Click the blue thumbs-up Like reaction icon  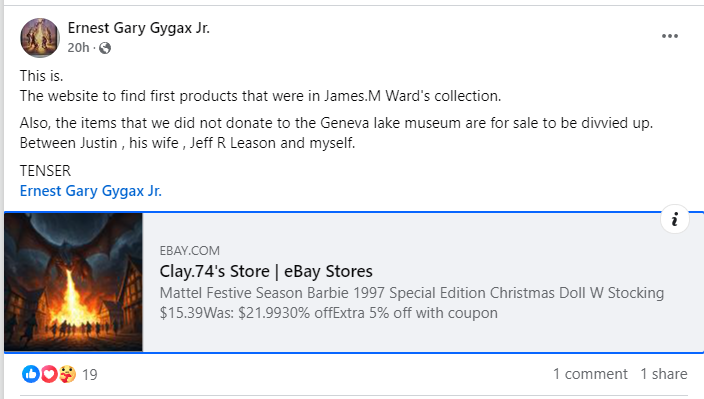click(x=31, y=374)
